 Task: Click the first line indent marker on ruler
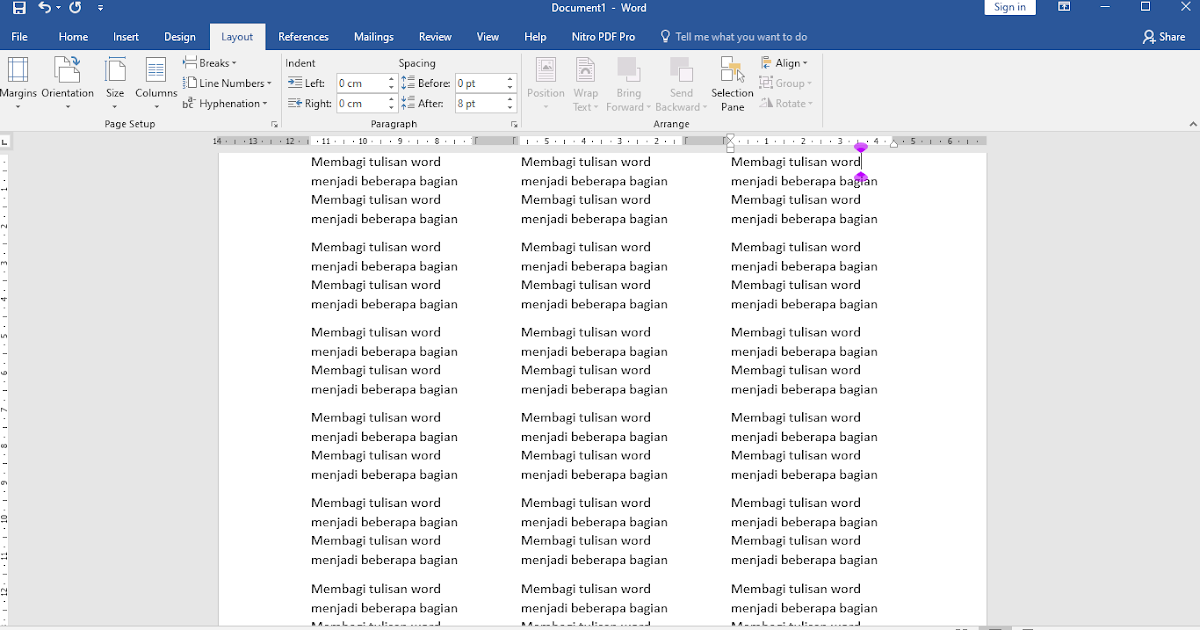(x=730, y=138)
